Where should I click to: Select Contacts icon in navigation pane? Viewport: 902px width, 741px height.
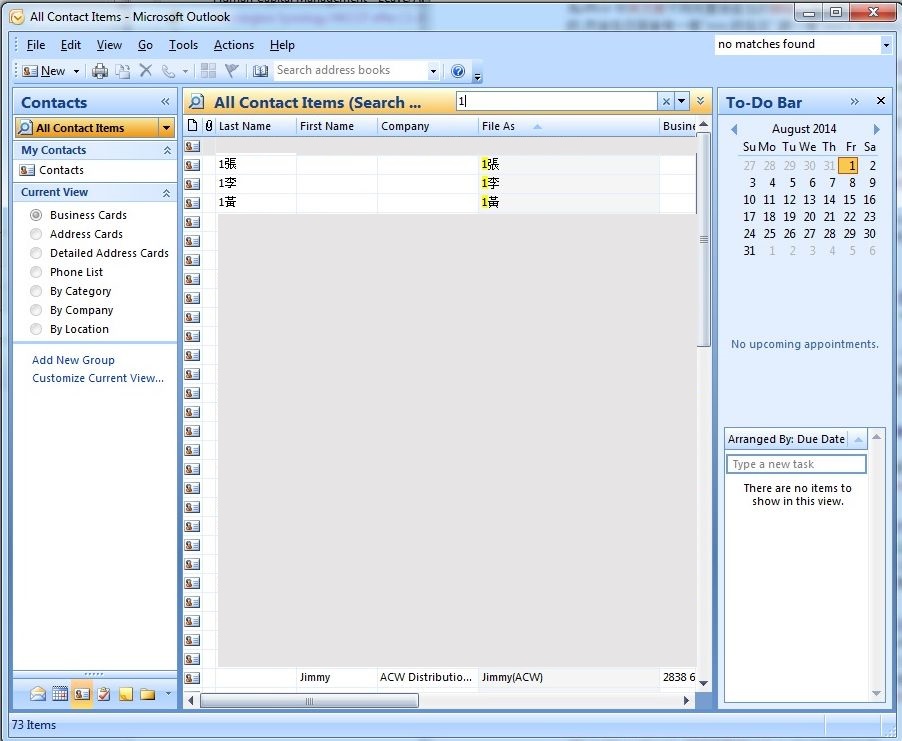pyautogui.click(x=82, y=694)
